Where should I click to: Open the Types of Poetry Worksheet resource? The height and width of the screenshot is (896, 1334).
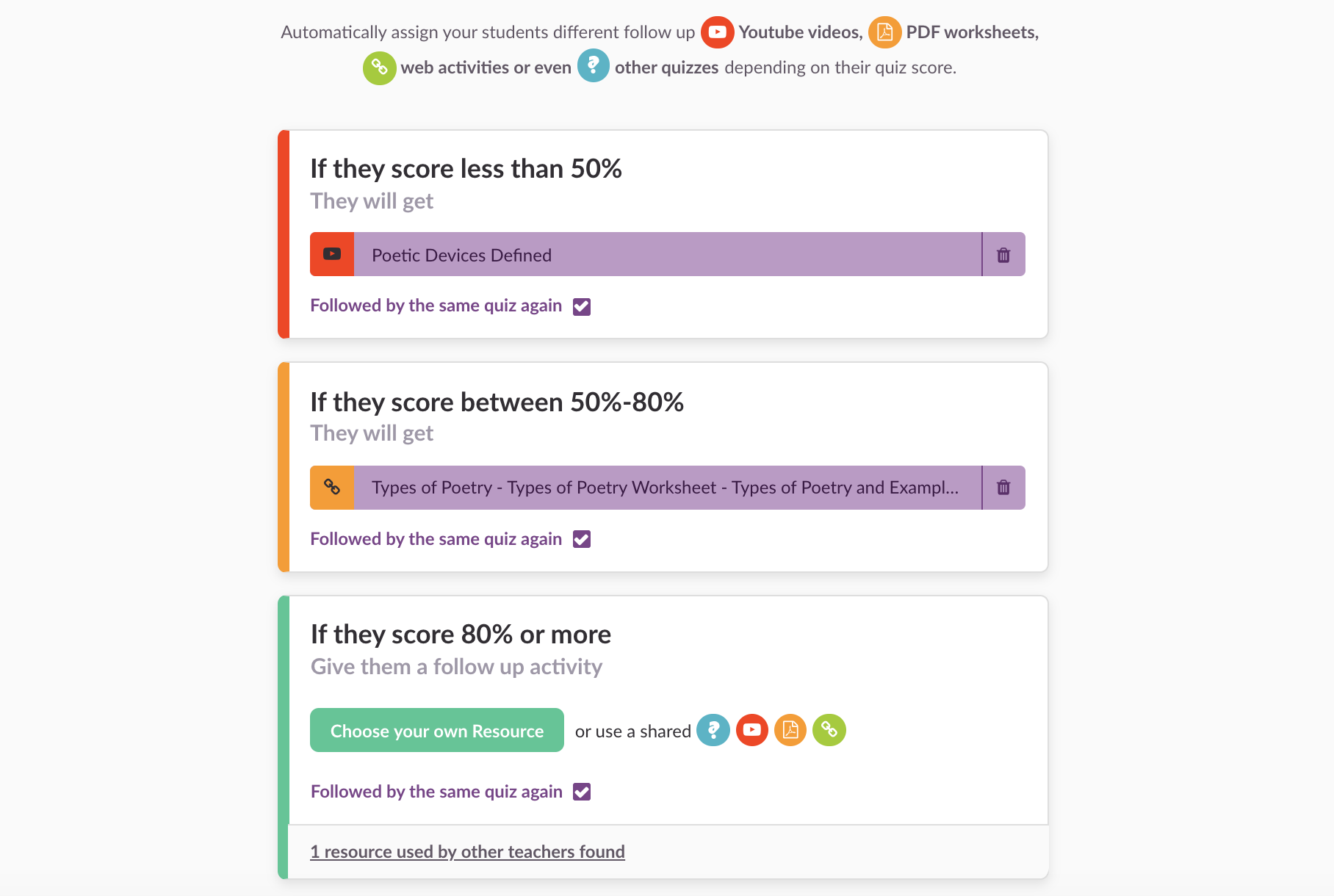point(667,488)
